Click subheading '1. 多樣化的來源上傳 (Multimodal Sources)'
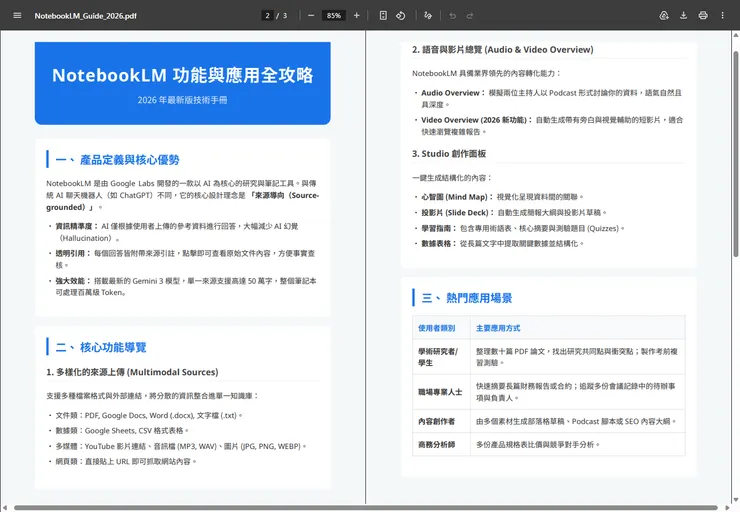Image resolution: width=740 pixels, height=512 pixels. pyautogui.click(x=132, y=372)
